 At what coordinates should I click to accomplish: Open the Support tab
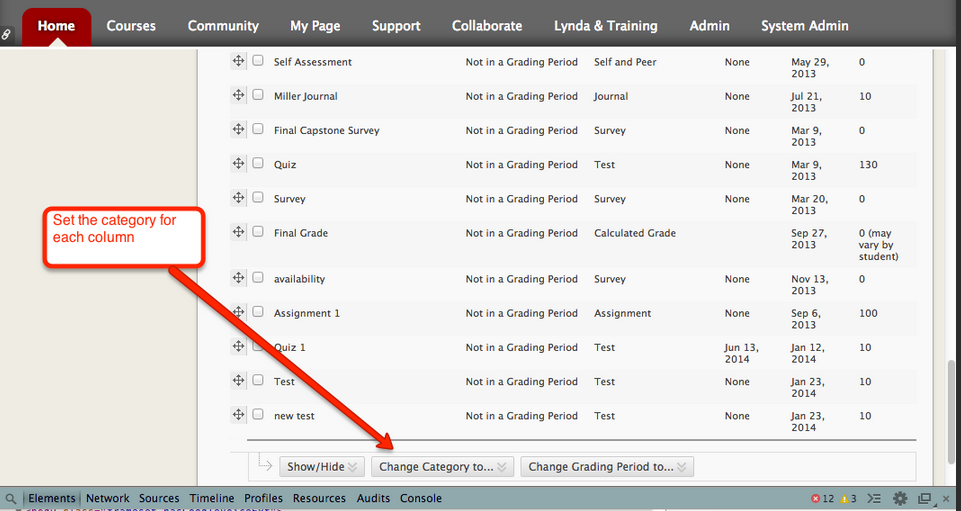(396, 26)
